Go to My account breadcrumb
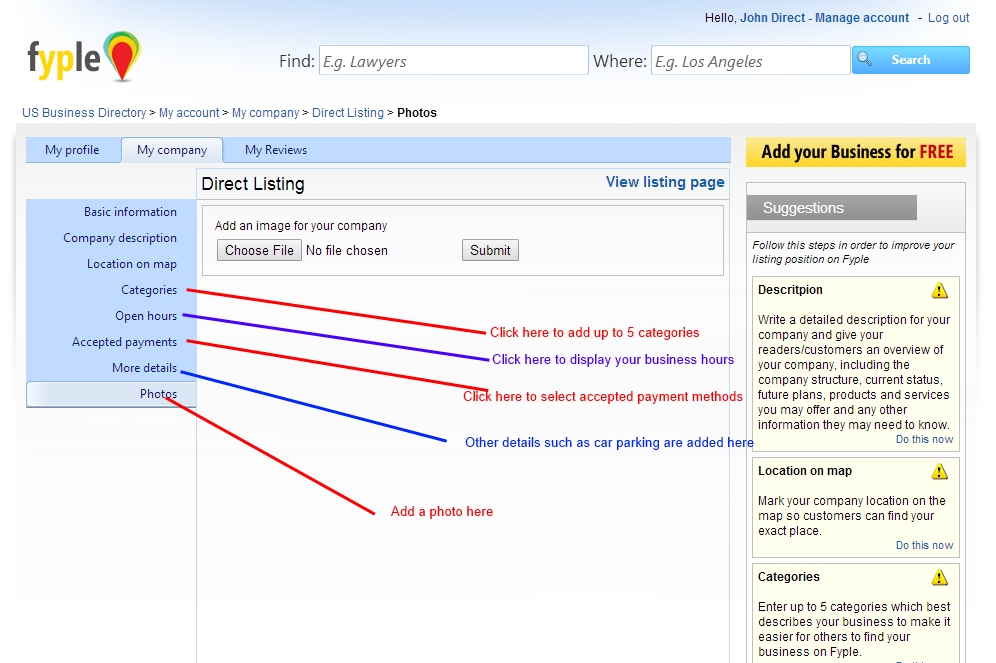 coord(189,112)
